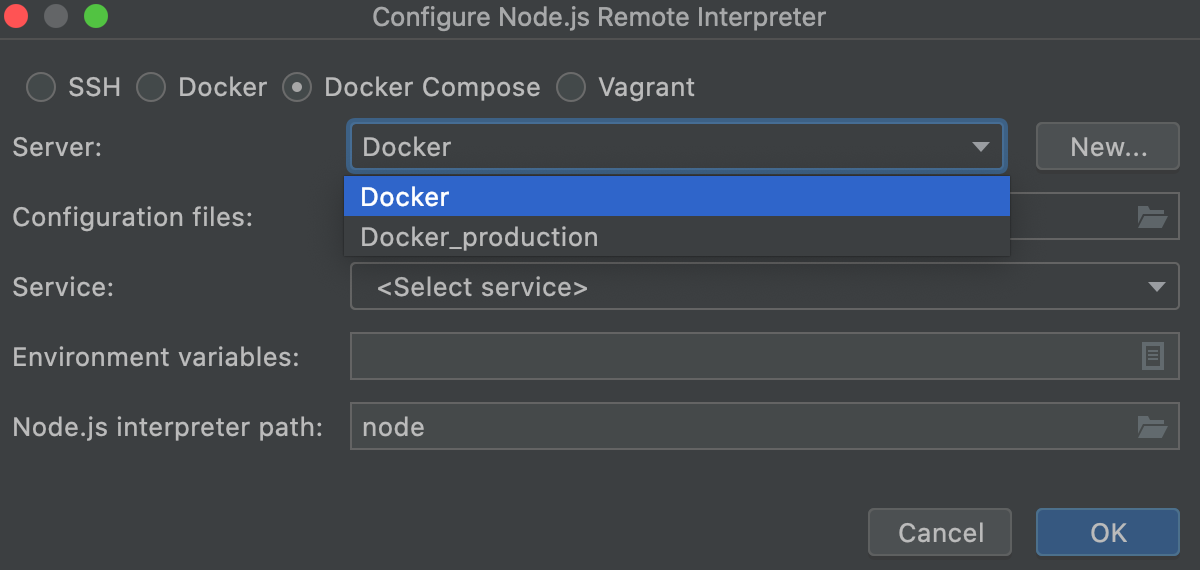Collapse the Server dropdown arrow
Viewport: 1200px width, 570px height.
[x=980, y=147]
